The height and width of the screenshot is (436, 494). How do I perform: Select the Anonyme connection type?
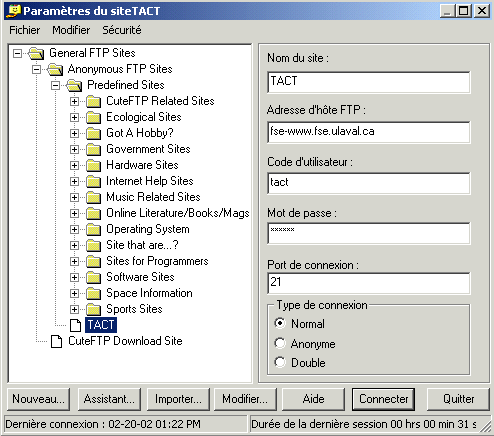pos(280,343)
